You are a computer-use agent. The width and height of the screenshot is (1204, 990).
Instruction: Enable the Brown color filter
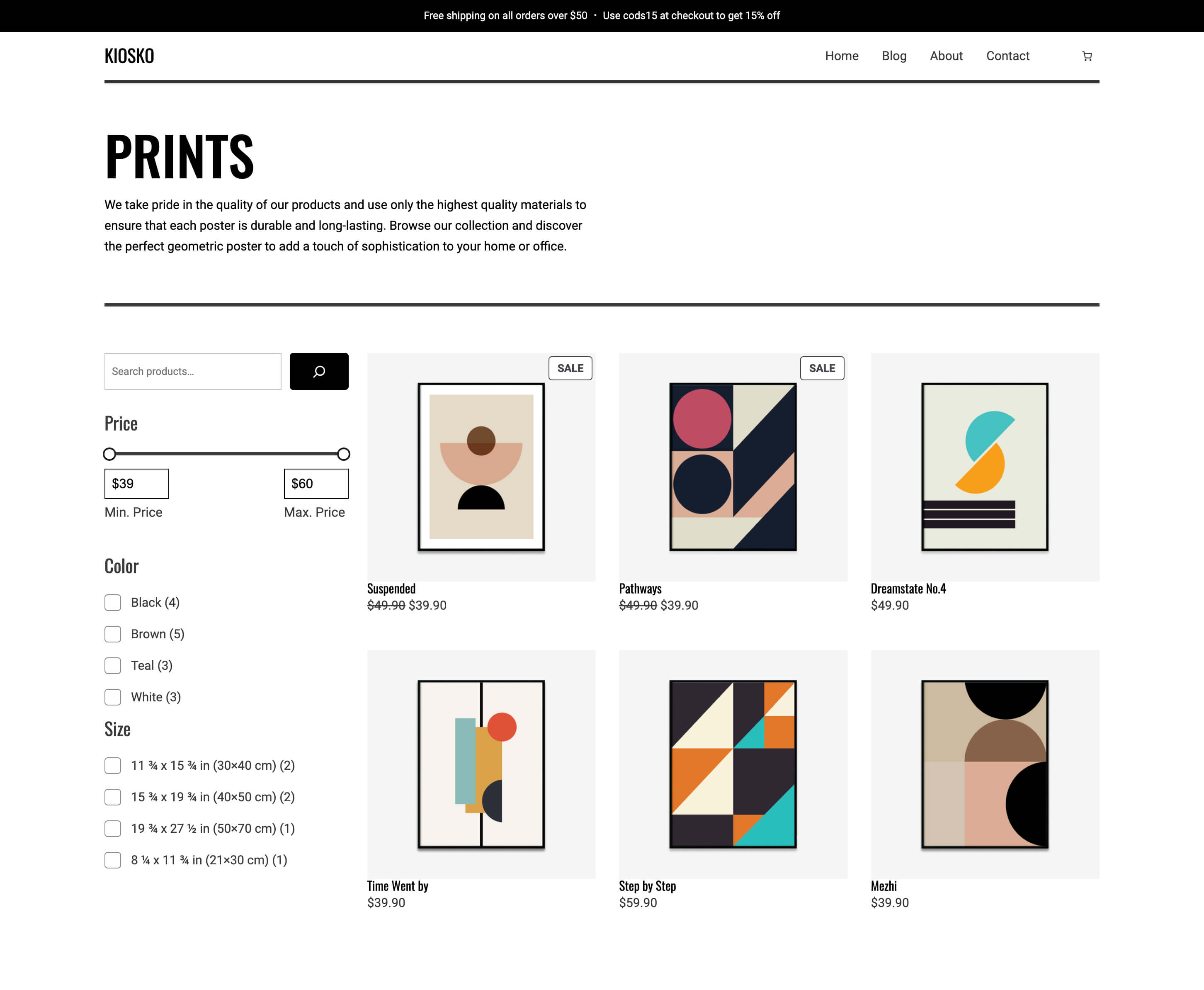tap(113, 634)
